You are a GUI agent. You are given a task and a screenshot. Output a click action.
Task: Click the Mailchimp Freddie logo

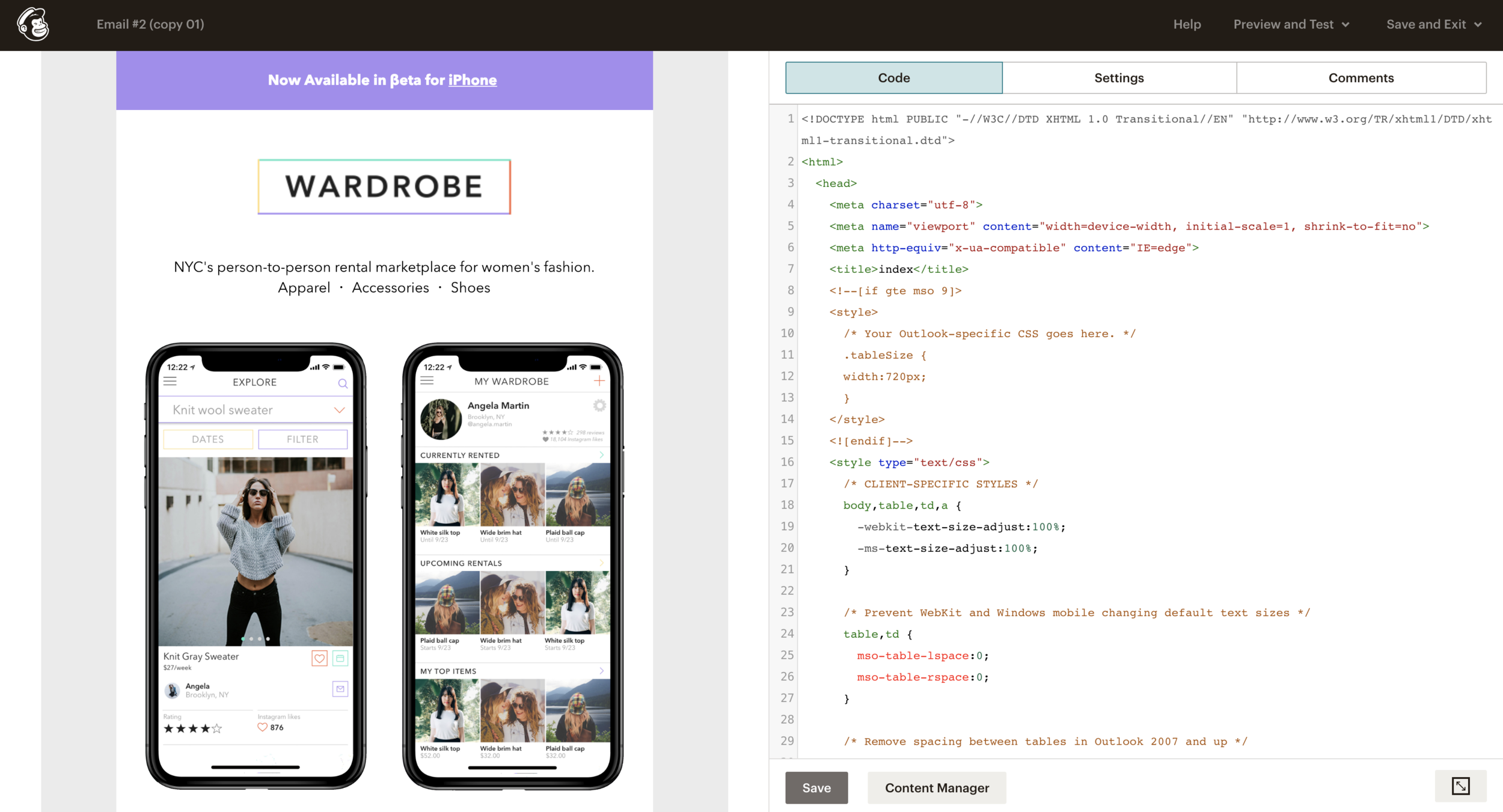pos(33,24)
